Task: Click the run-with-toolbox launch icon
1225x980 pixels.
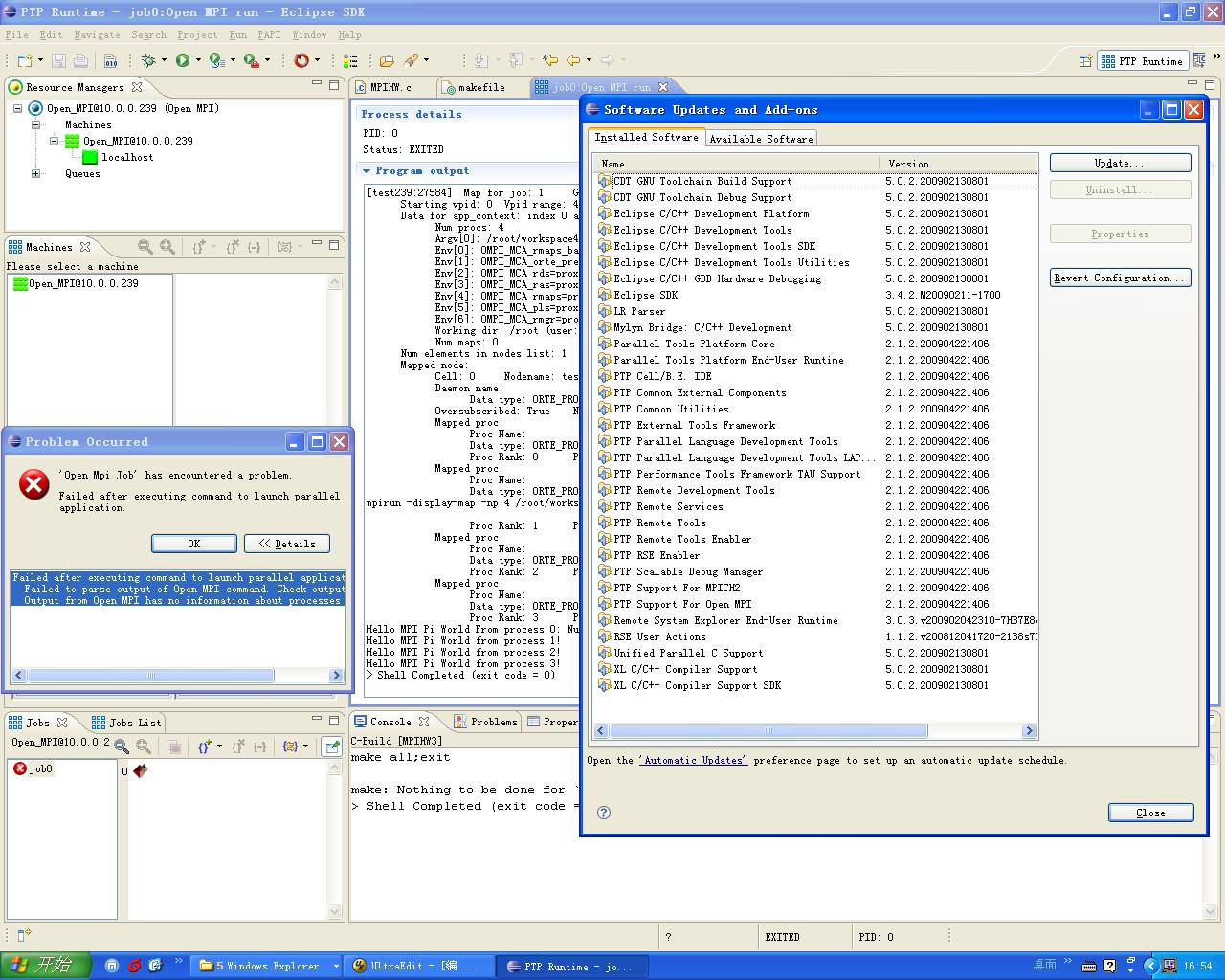Action: pos(251,60)
